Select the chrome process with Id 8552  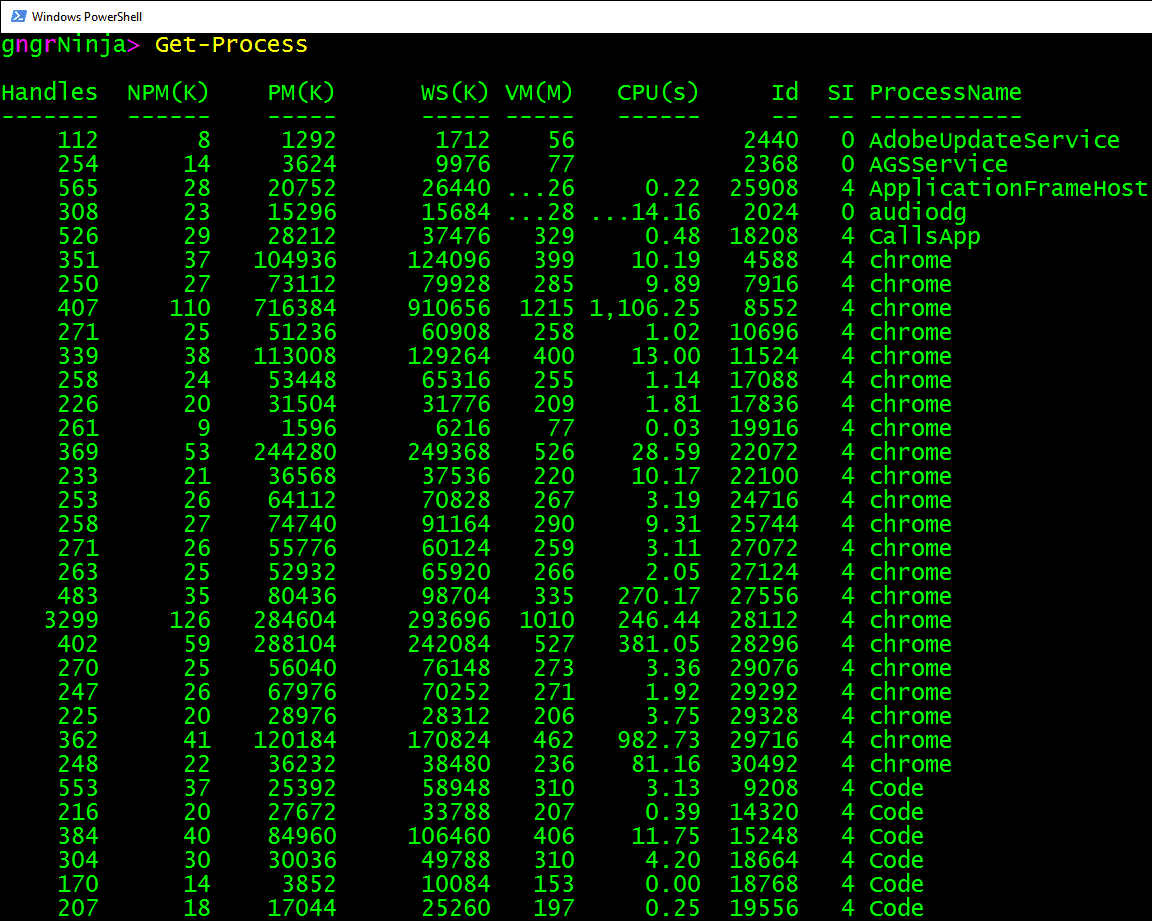pos(910,308)
